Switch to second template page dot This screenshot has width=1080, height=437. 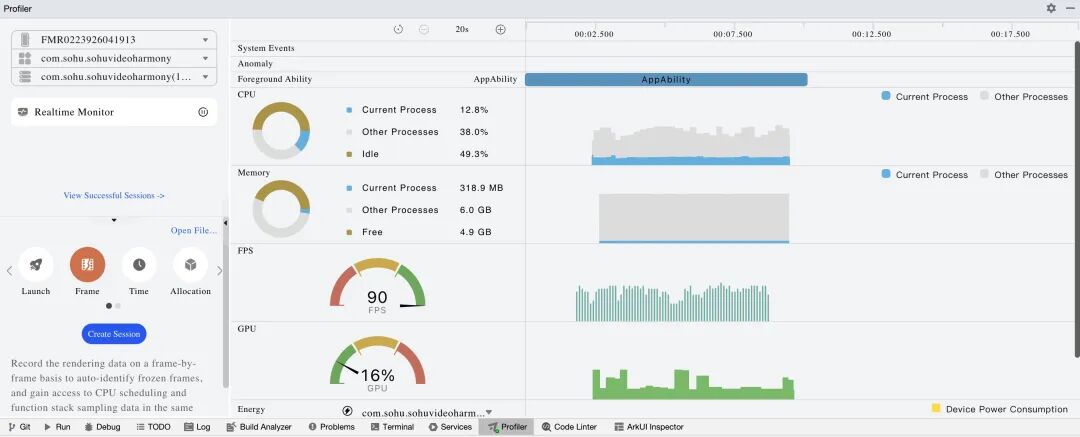pyautogui.click(x=118, y=305)
